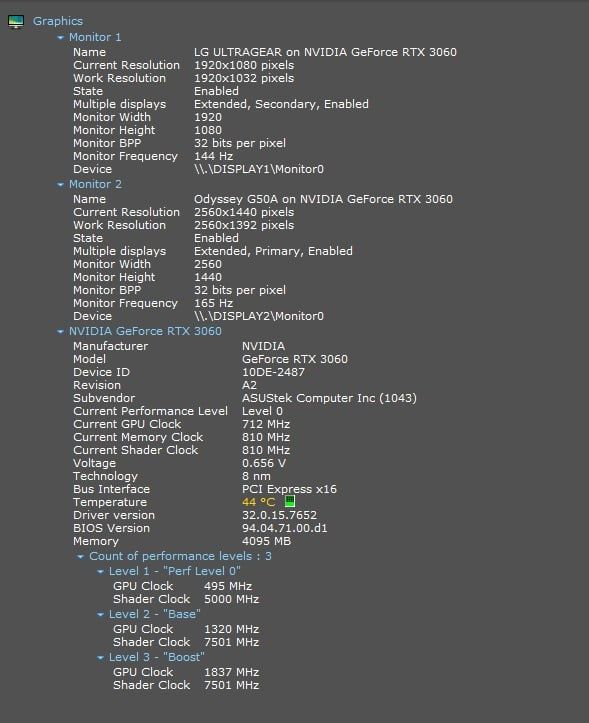Collapse the Level 2 Base arrow

coord(101,615)
